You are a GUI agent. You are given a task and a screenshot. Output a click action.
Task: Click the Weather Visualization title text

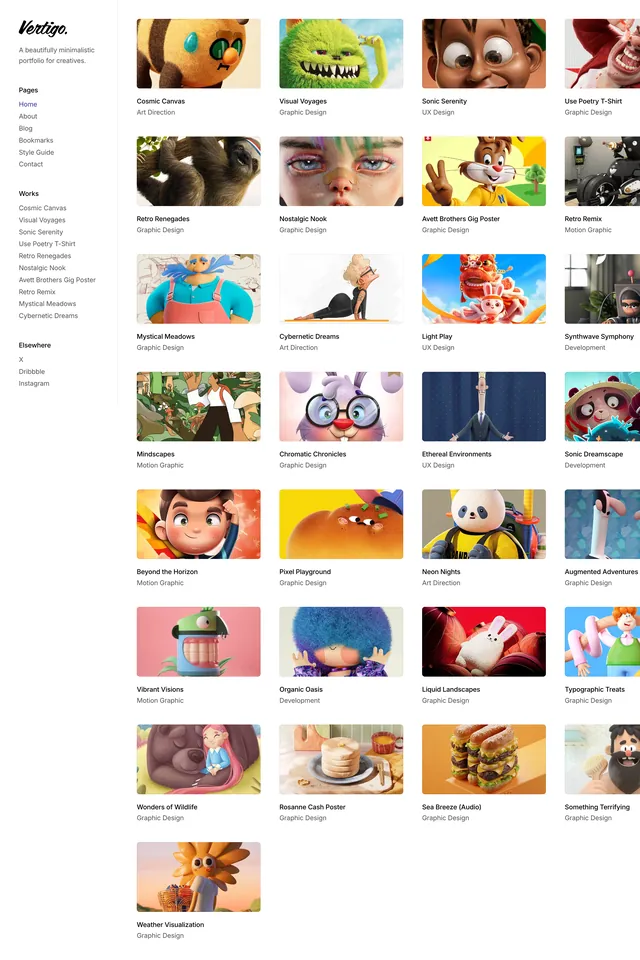(170, 924)
